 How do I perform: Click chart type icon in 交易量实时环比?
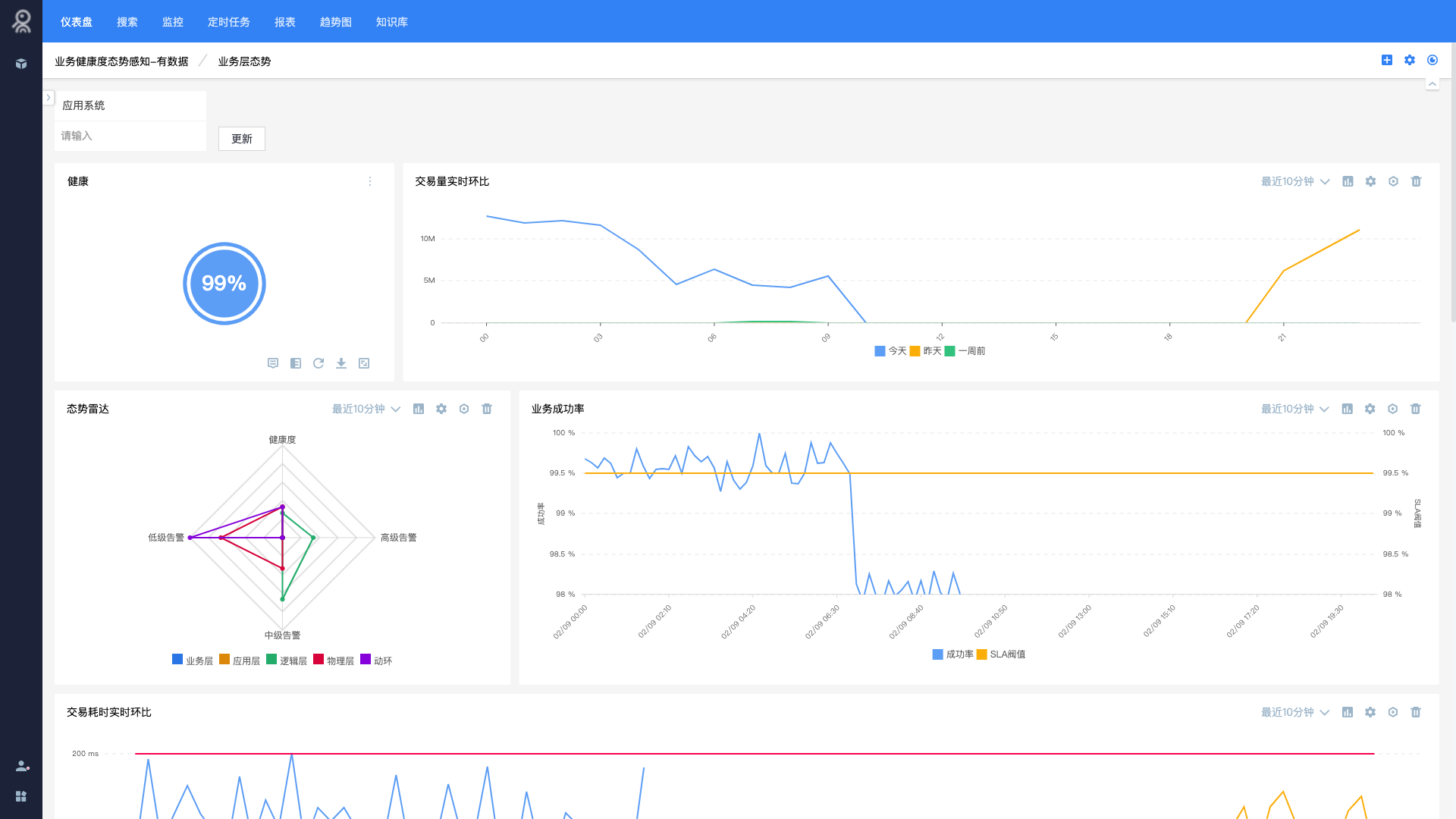[1348, 181]
